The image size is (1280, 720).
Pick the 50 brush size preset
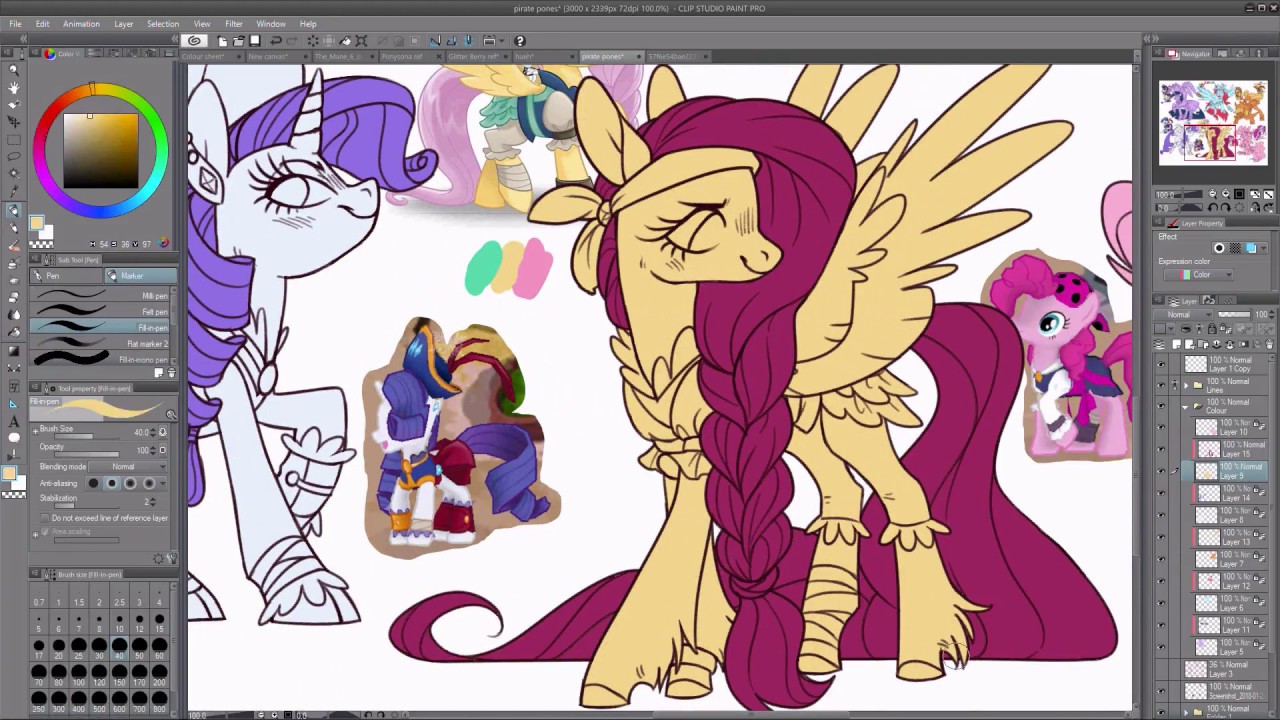(x=139, y=650)
